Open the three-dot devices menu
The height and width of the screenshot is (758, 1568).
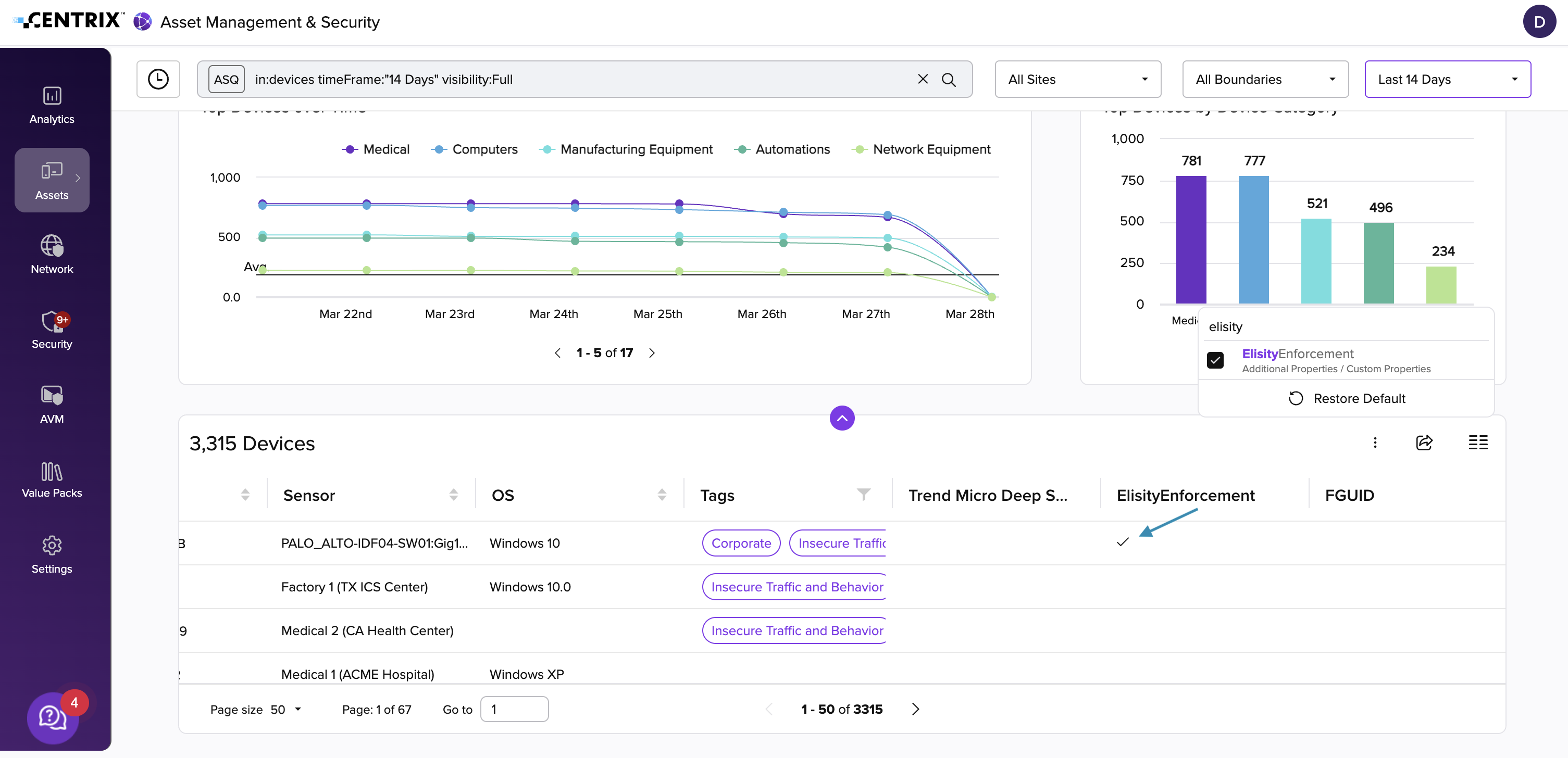[x=1374, y=443]
